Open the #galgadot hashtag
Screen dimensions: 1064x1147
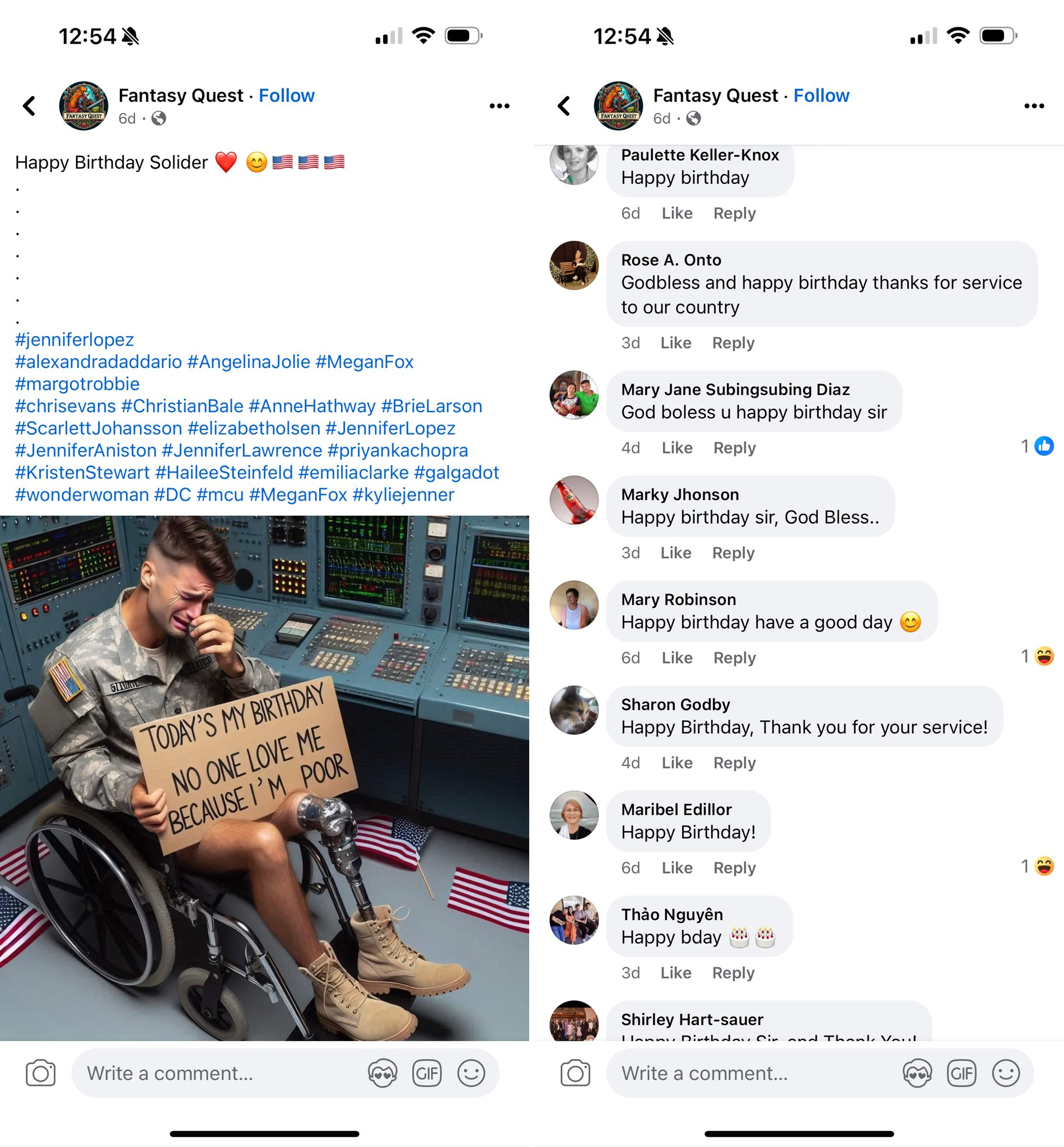[456, 472]
